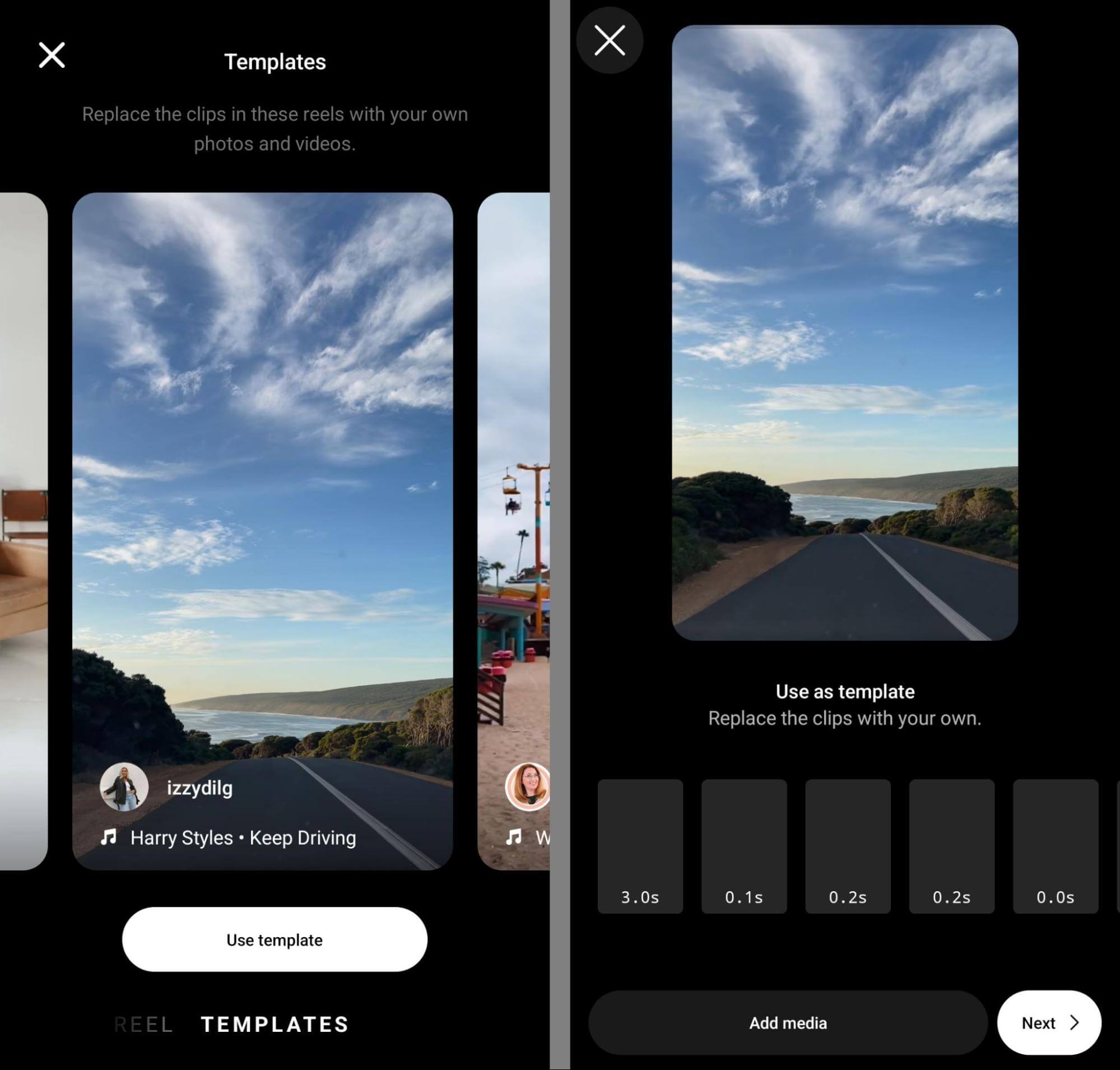Scroll left to view previous template reel
The height and width of the screenshot is (1070, 1120).
24,531
